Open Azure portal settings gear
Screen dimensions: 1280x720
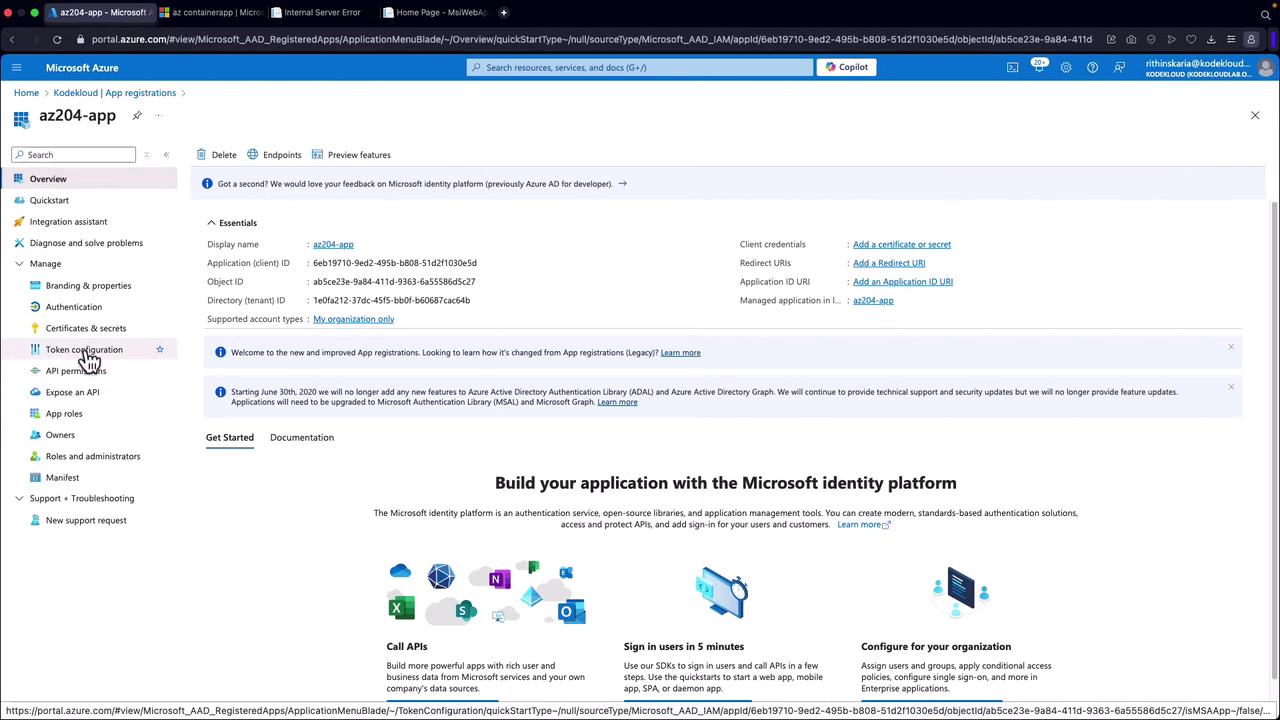1066,67
